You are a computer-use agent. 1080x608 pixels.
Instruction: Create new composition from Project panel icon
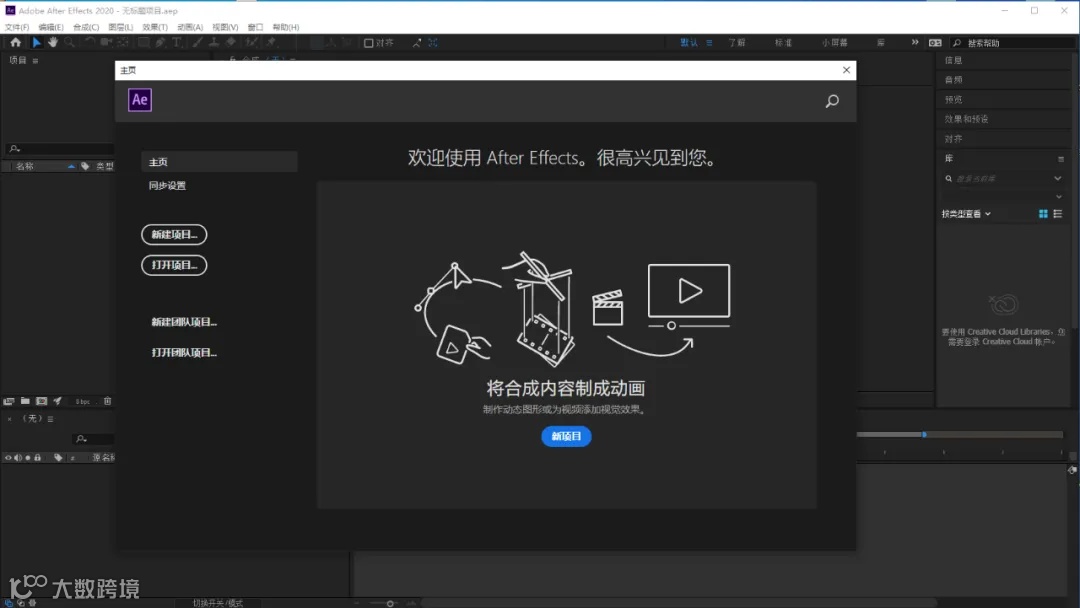pyautogui.click(x=41, y=401)
